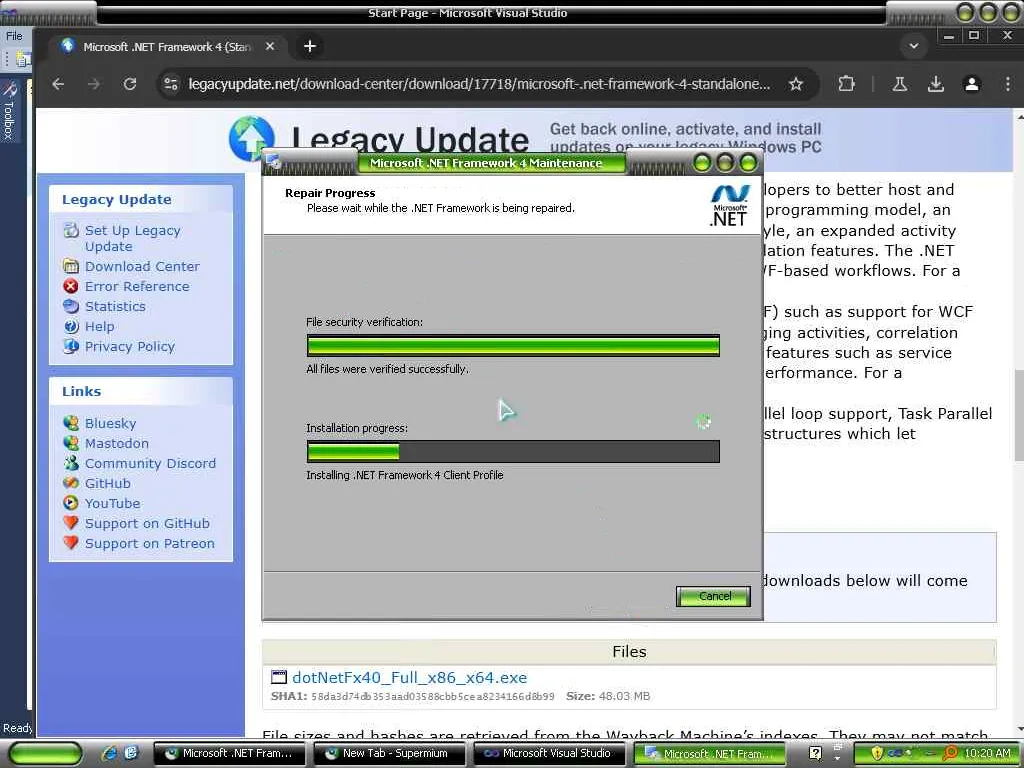Click the 48.03 MB size text
1024x768 pixels.
624,697
